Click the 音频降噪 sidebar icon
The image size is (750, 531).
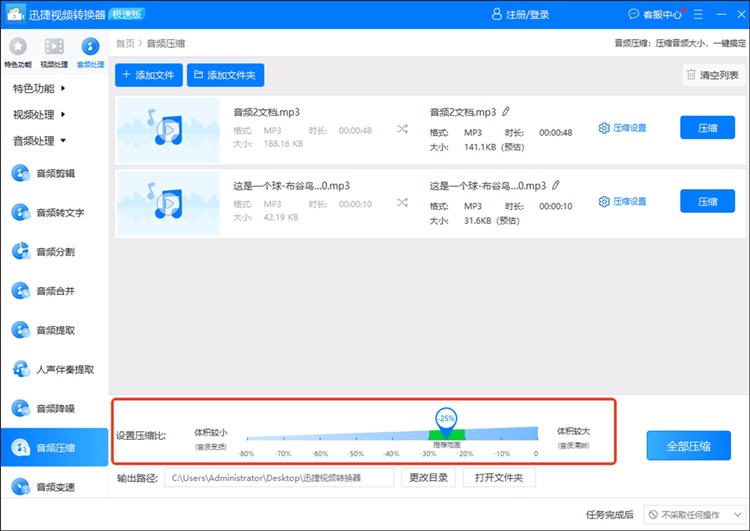(21, 409)
